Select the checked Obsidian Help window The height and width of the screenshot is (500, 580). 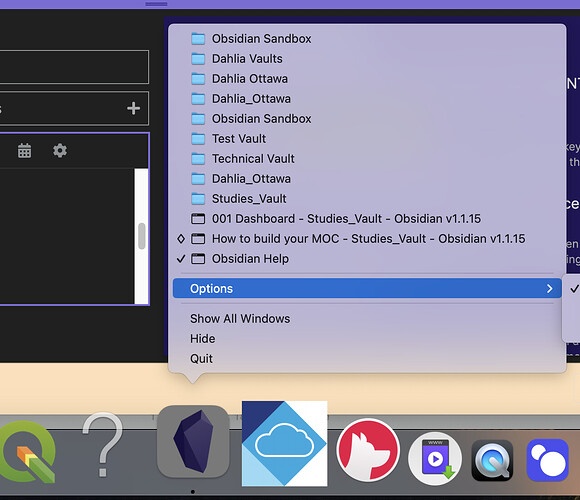click(367, 259)
